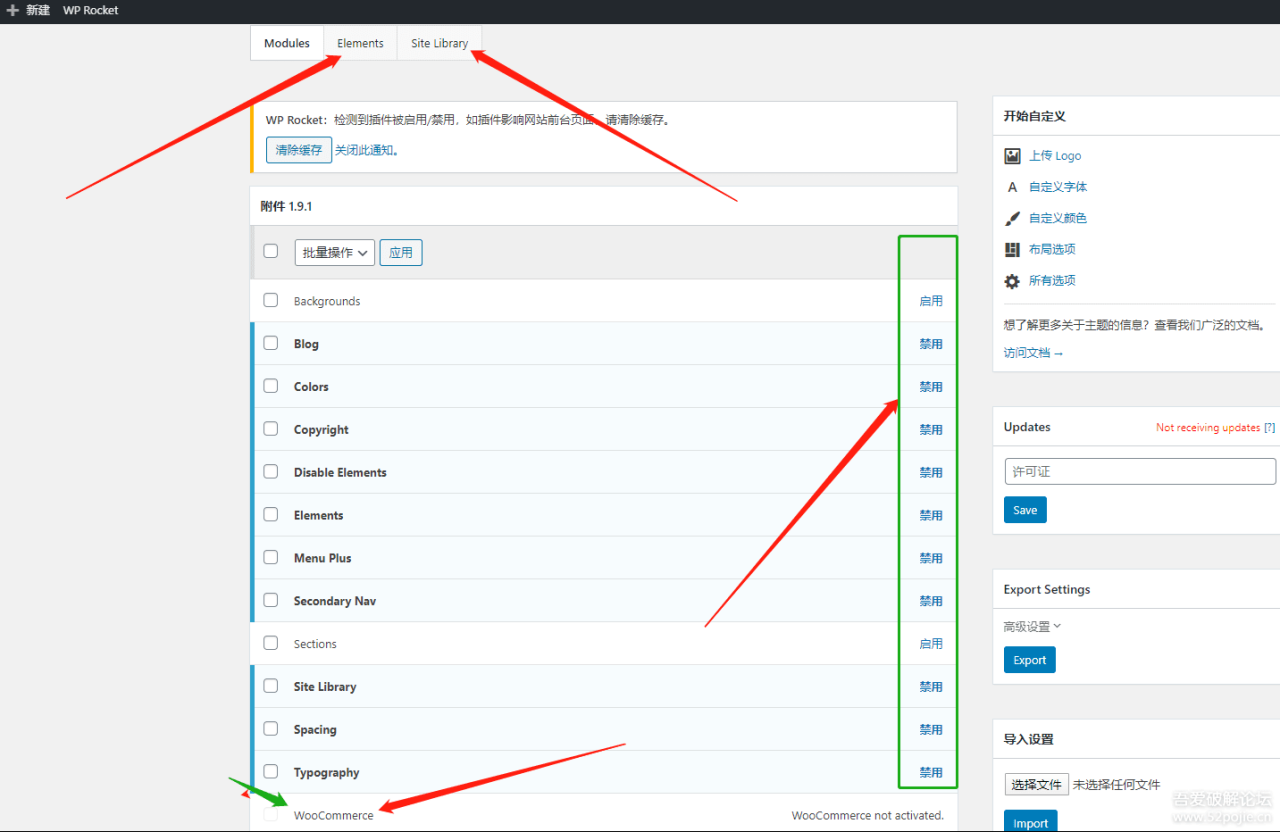Activate Backgrounds with its 启用 link
Viewport: 1280px width, 832px height.
coord(931,301)
